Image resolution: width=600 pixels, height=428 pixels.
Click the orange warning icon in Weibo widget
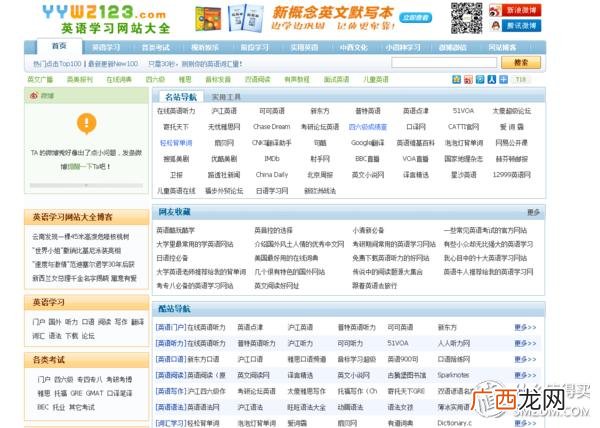pos(87,124)
